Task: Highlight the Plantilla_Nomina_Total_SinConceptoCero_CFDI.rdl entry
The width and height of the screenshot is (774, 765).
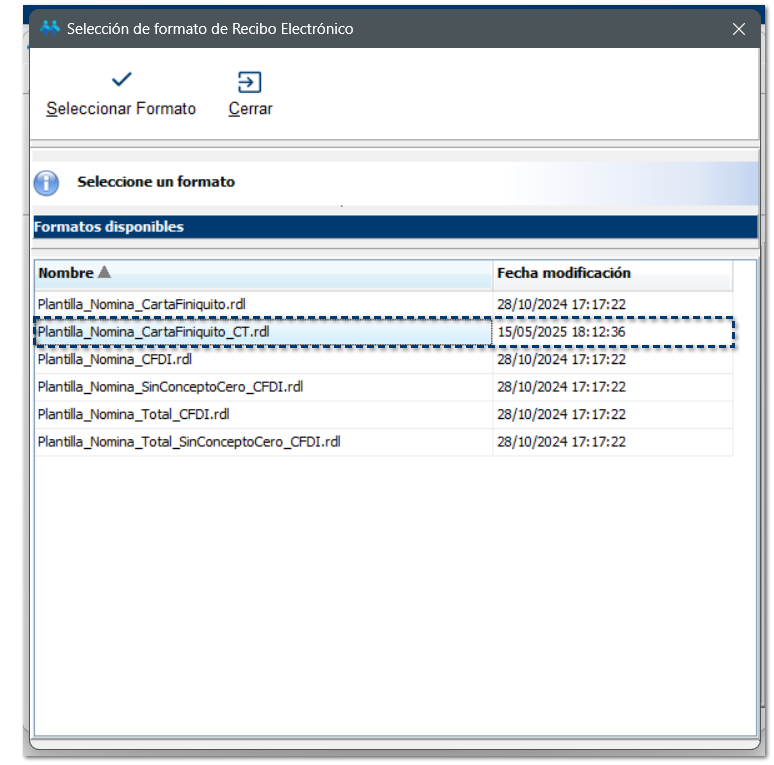Action: pos(189,441)
